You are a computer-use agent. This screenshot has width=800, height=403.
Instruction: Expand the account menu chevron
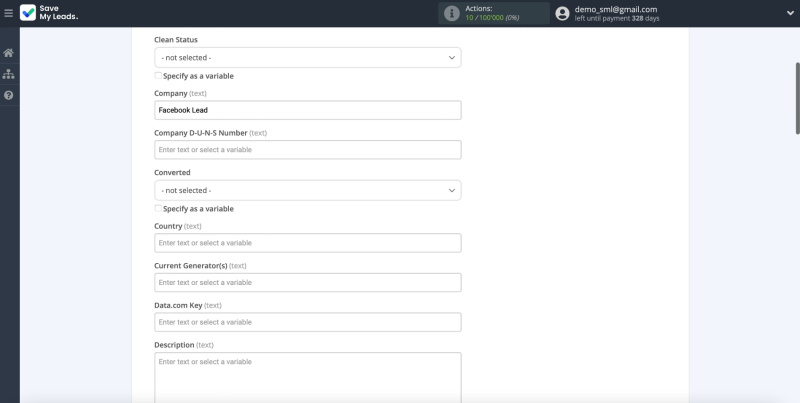(x=790, y=13)
